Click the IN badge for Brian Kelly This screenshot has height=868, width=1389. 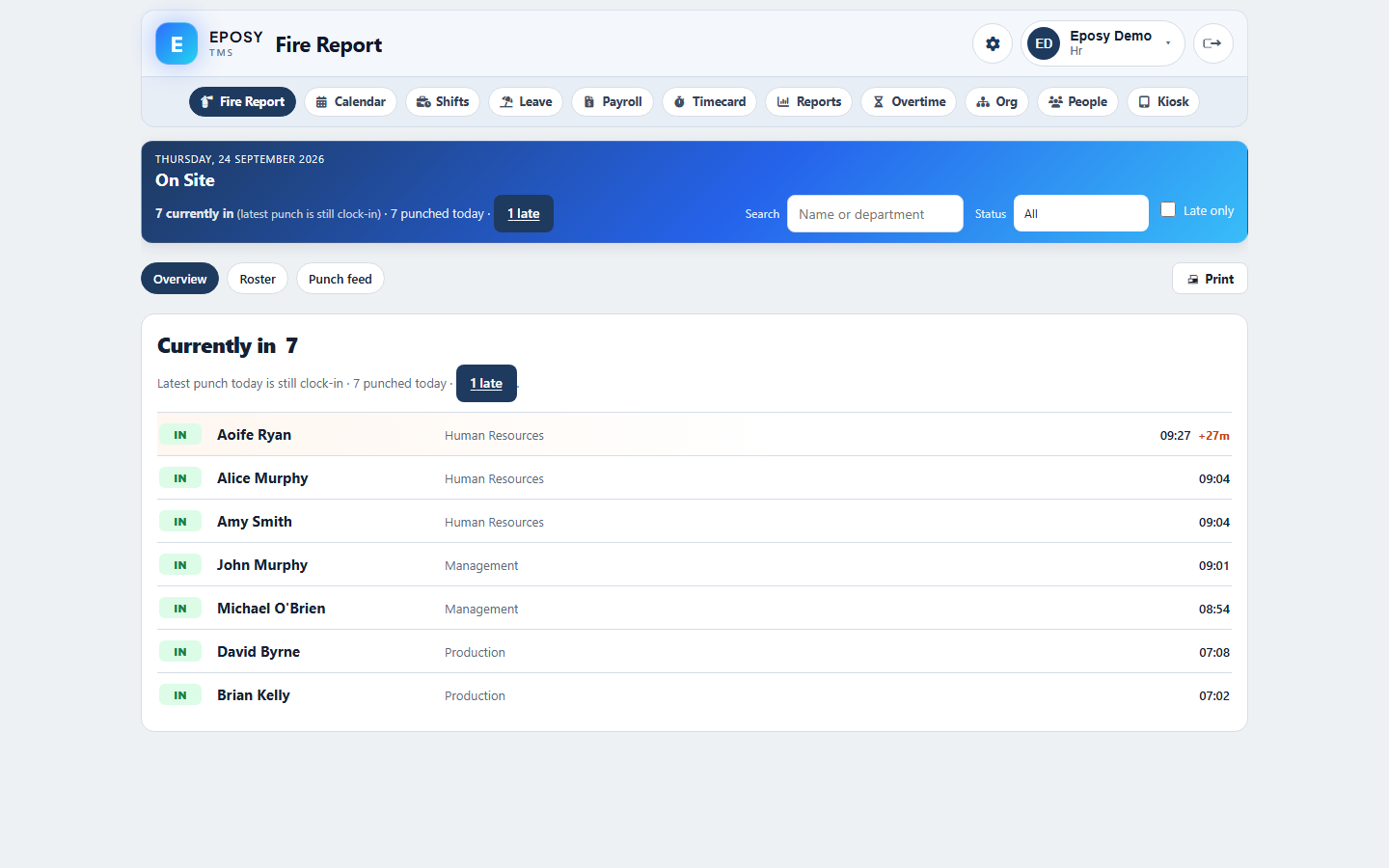(180, 695)
